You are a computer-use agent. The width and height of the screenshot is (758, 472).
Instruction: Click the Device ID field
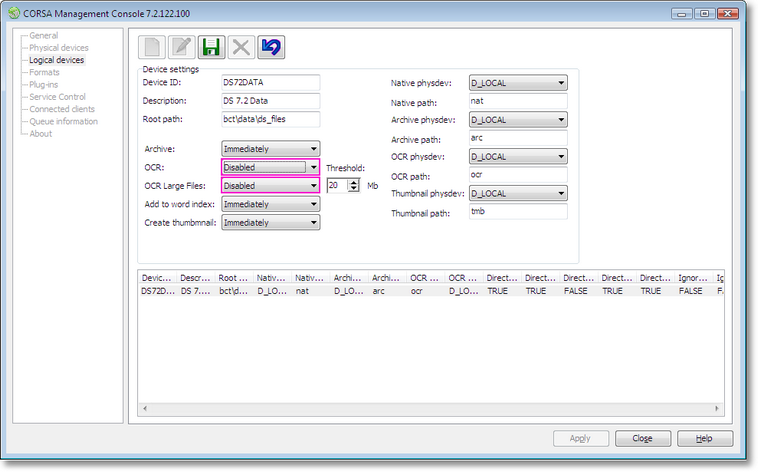[x=271, y=82]
